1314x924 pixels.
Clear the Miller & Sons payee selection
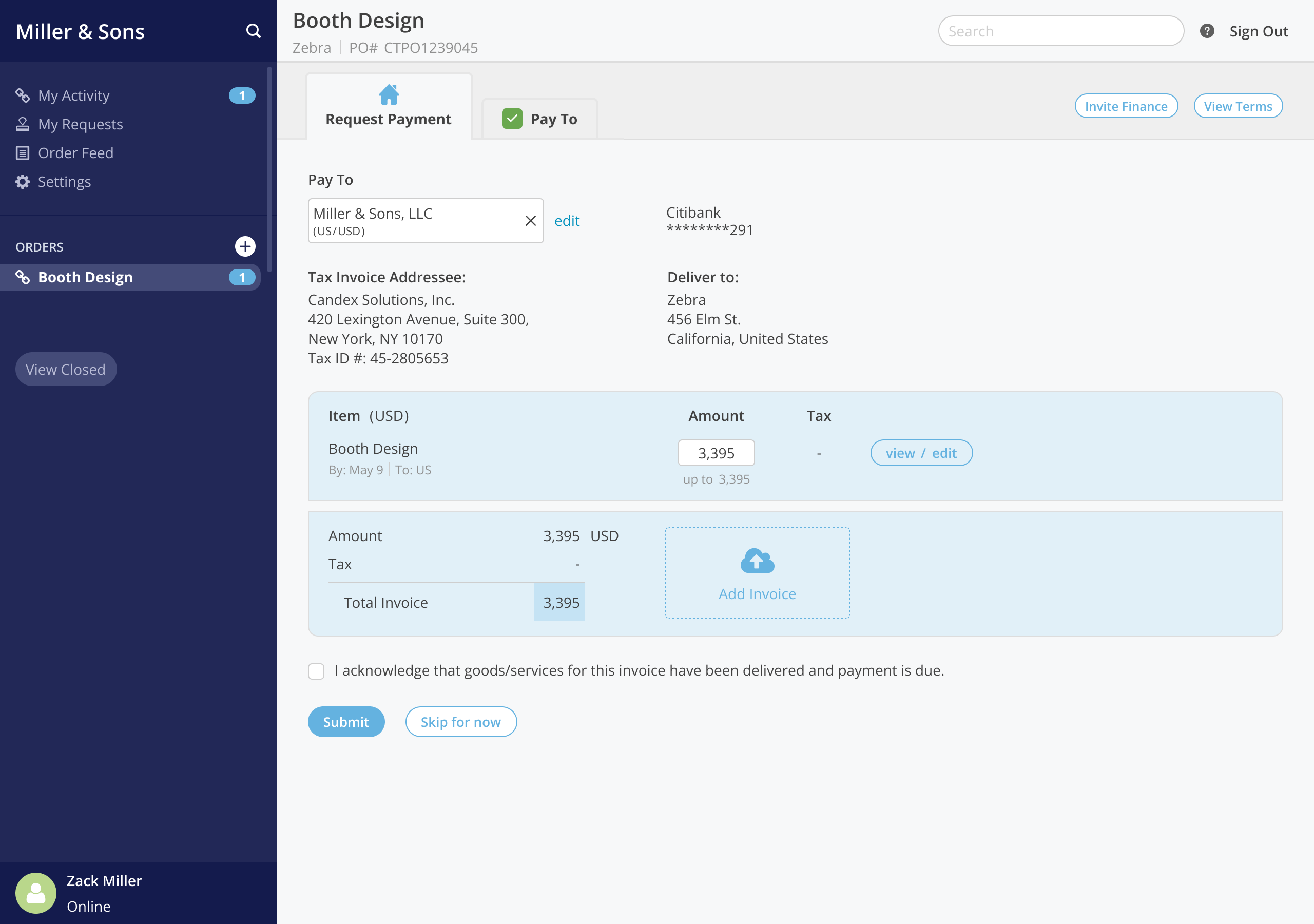tap(530, 221)
